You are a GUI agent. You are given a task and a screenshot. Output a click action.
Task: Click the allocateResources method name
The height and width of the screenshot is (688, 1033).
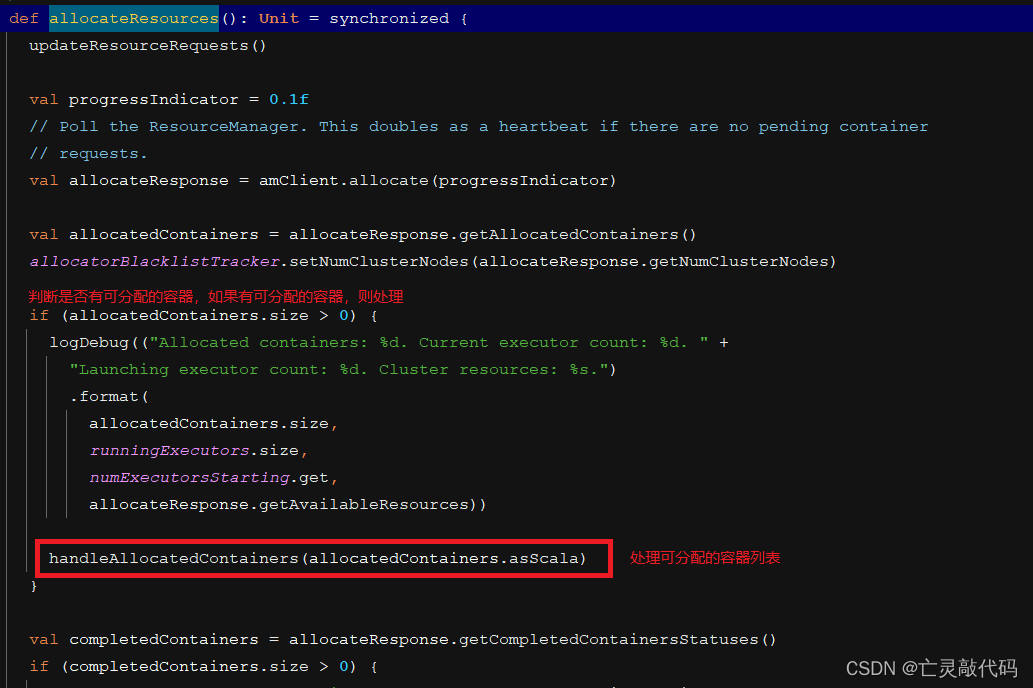coord(134,18)
